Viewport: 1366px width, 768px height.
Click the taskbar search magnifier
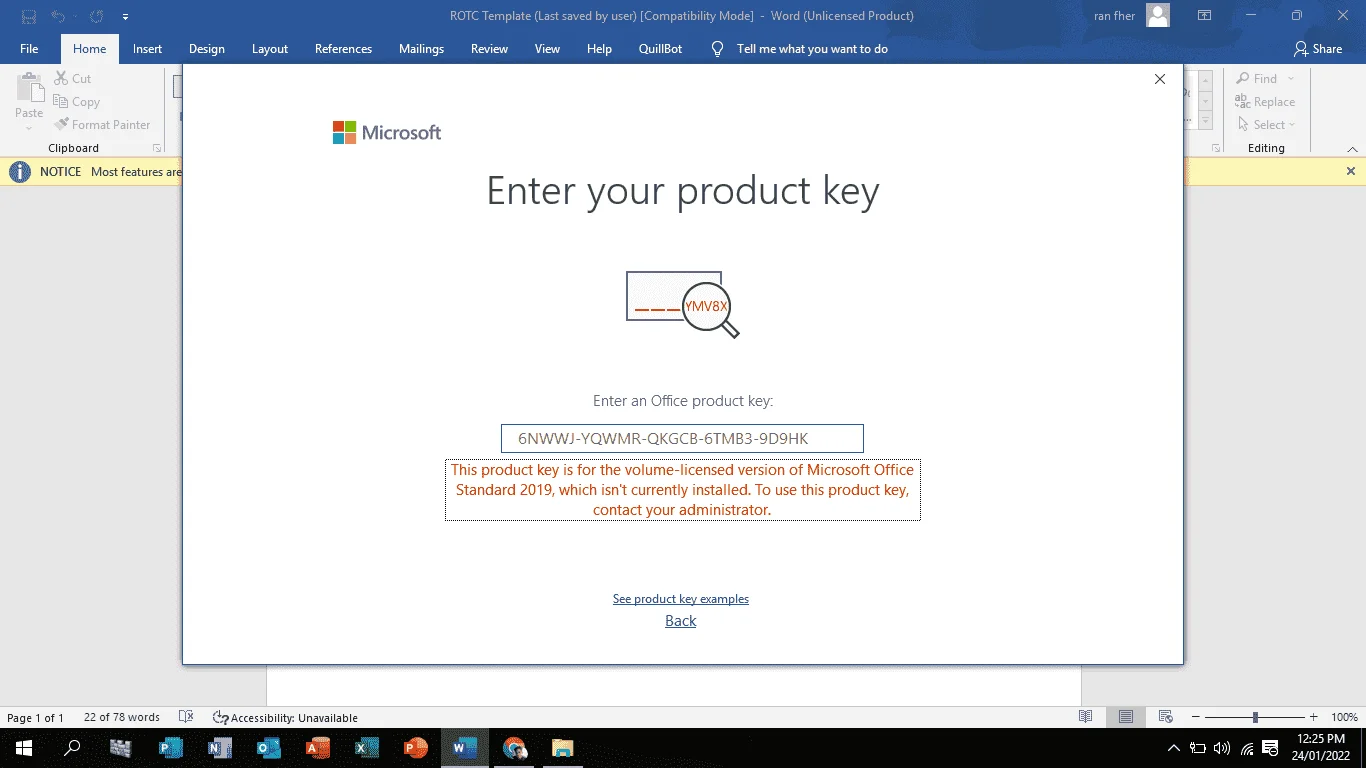(x=72, y=748)
